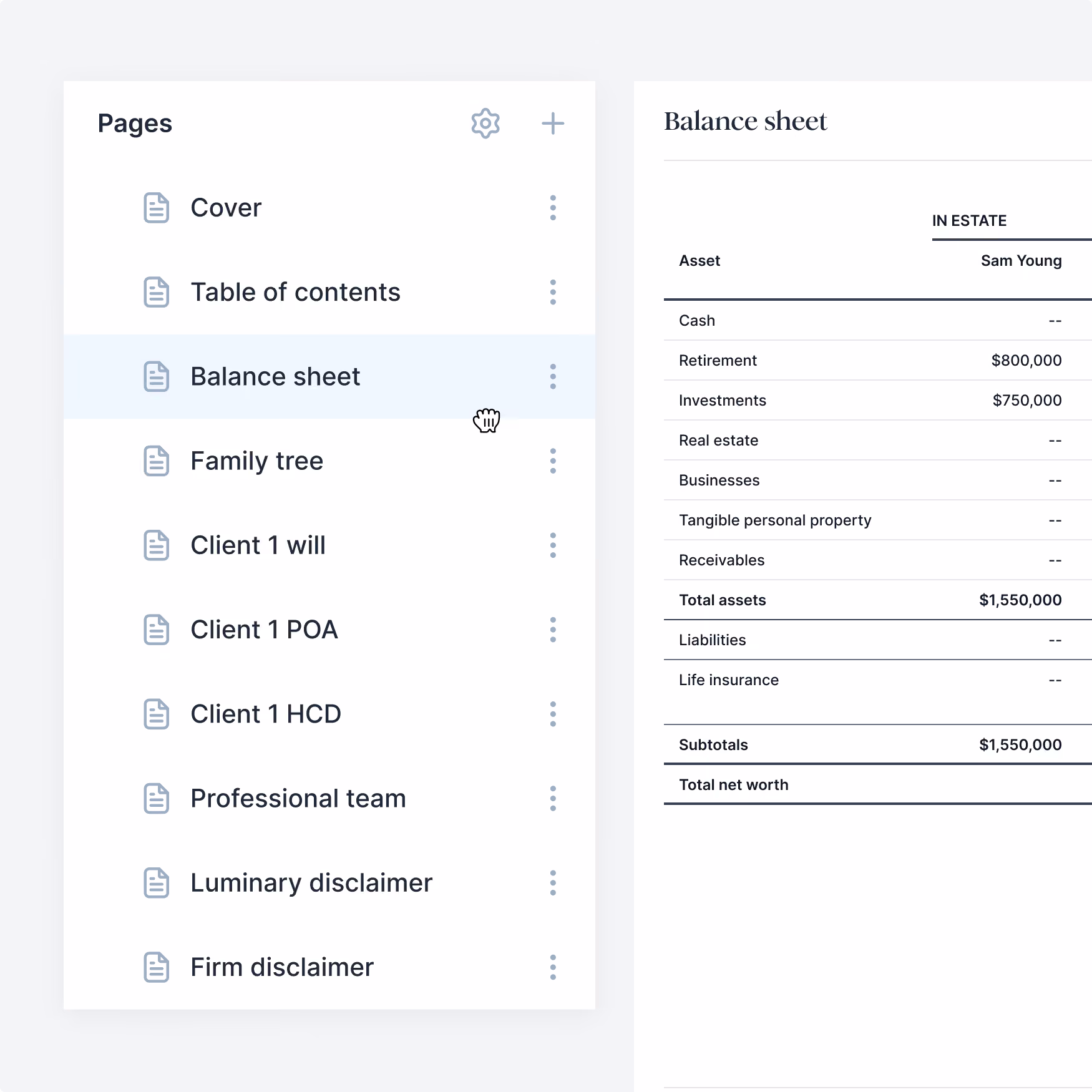Click the document icon beside Client 1 POA

[x=157, y=630]
